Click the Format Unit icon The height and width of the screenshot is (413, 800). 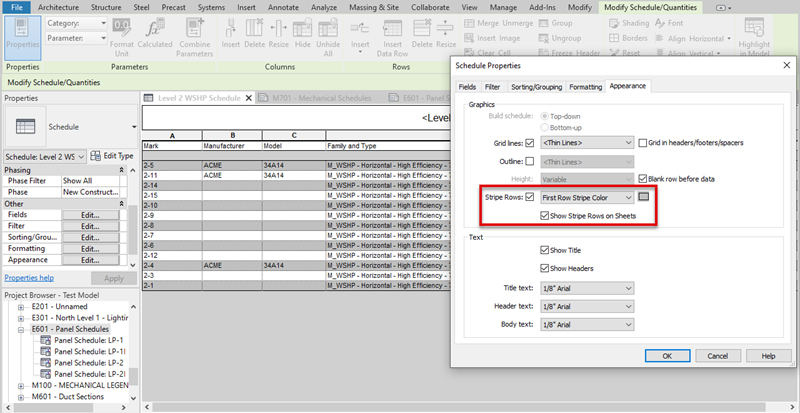[x=121, y=28]
